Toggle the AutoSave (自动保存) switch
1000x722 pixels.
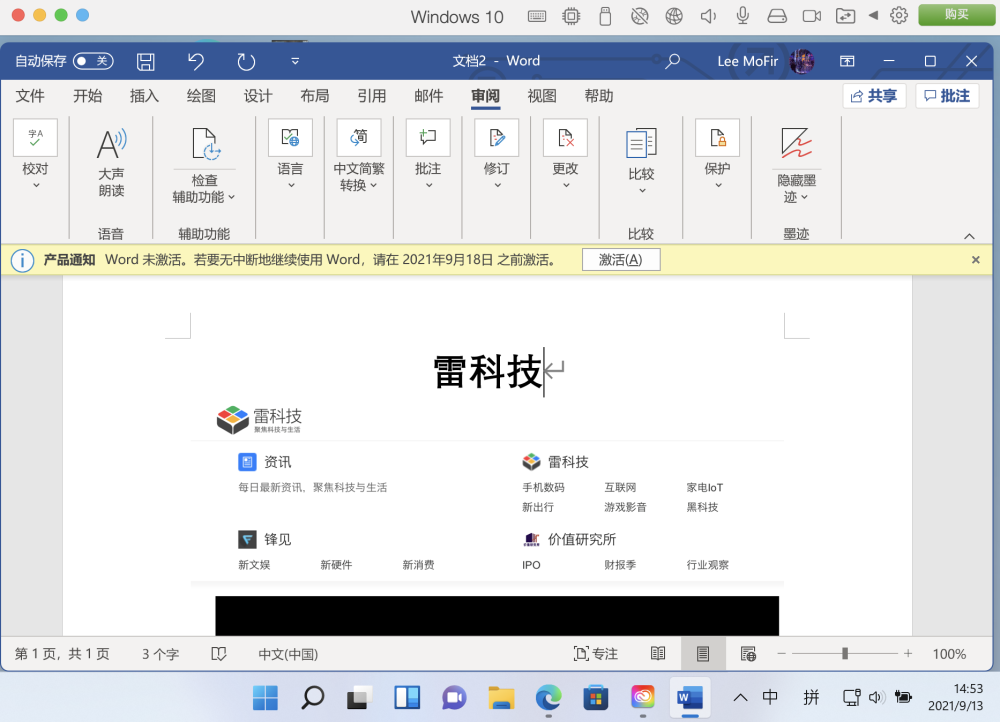(92, 62)
